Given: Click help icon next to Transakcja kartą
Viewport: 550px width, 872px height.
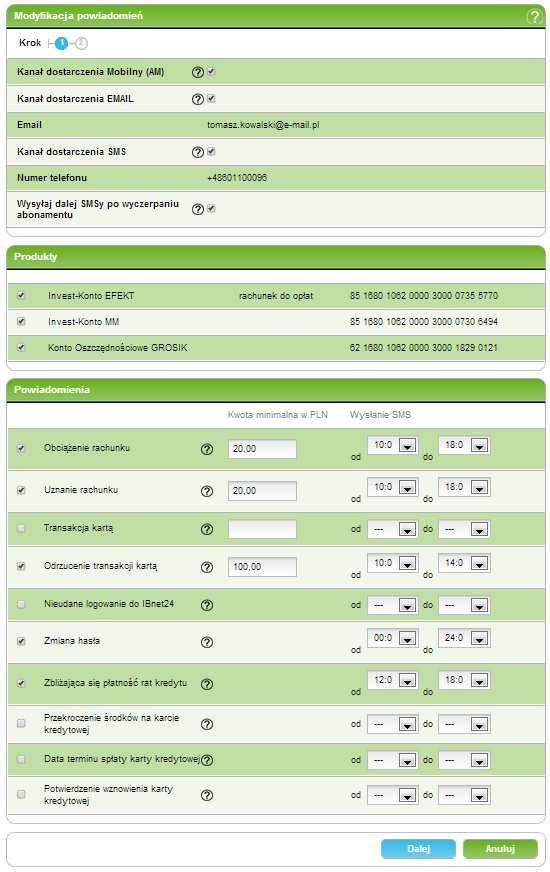Looking at the screenshot, I should [207, 529].
